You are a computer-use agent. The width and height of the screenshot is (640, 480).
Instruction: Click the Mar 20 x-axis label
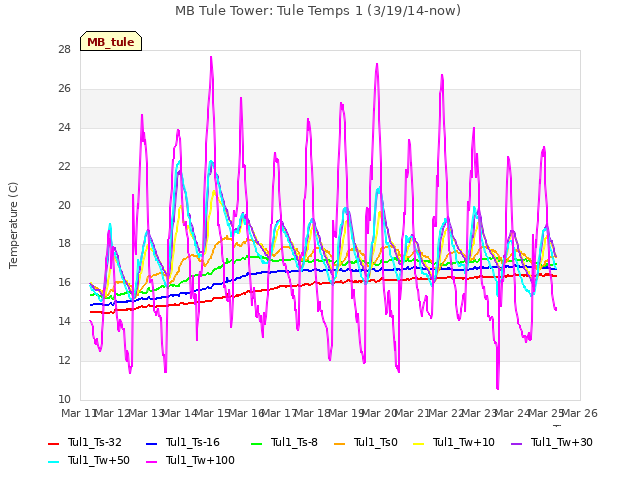point(379,413)
